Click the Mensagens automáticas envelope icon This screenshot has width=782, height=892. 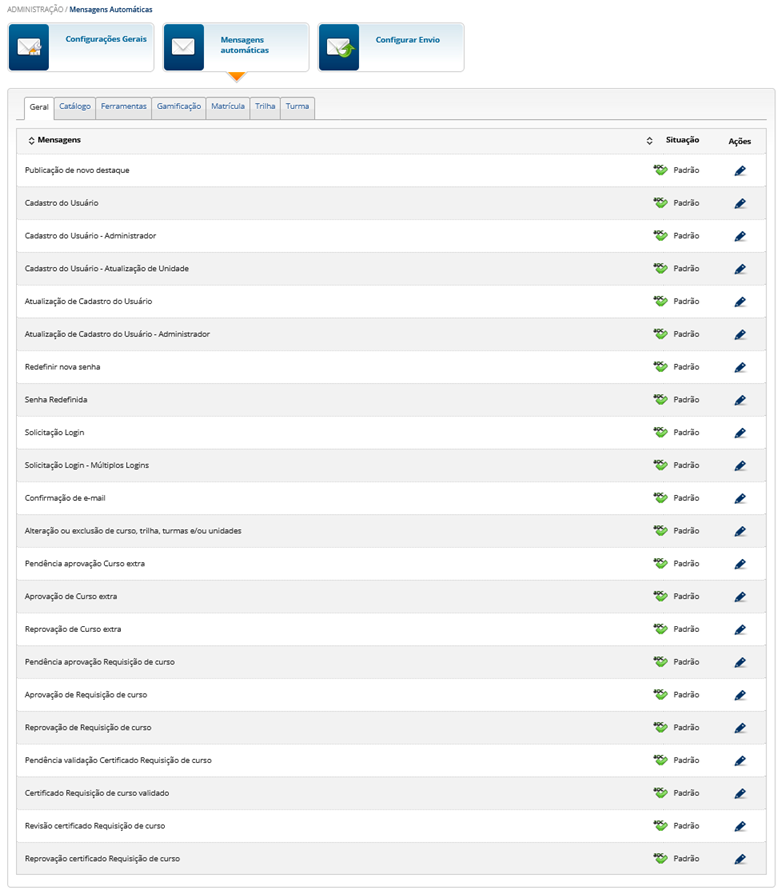click(183, 48)
